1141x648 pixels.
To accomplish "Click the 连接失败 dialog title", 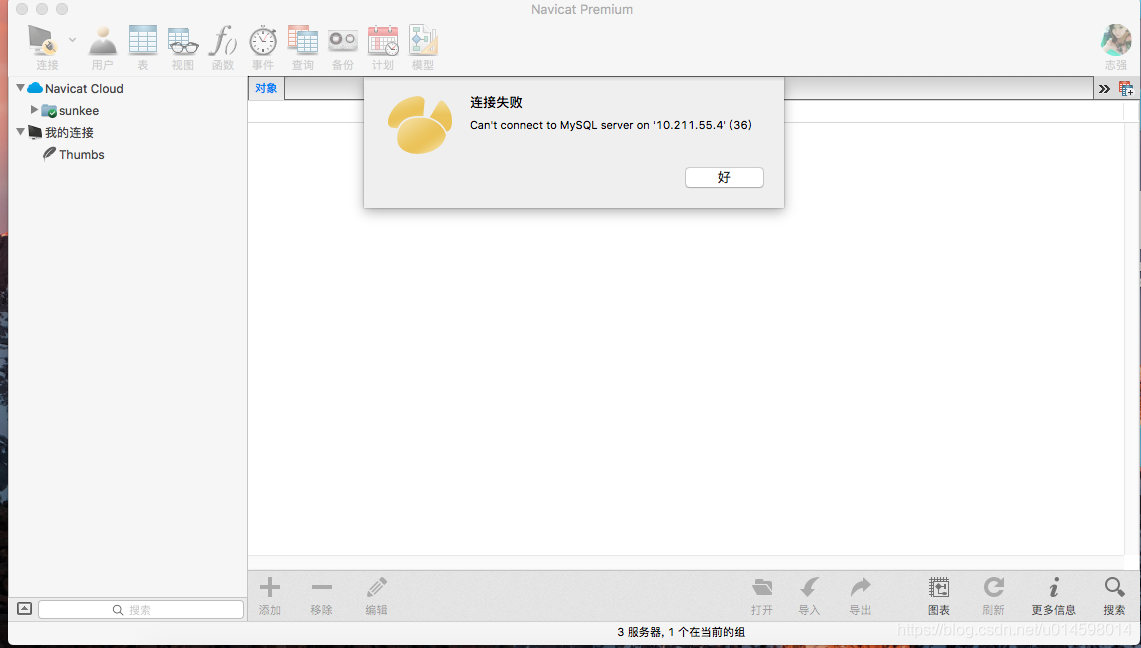I will tap(496, 103).
